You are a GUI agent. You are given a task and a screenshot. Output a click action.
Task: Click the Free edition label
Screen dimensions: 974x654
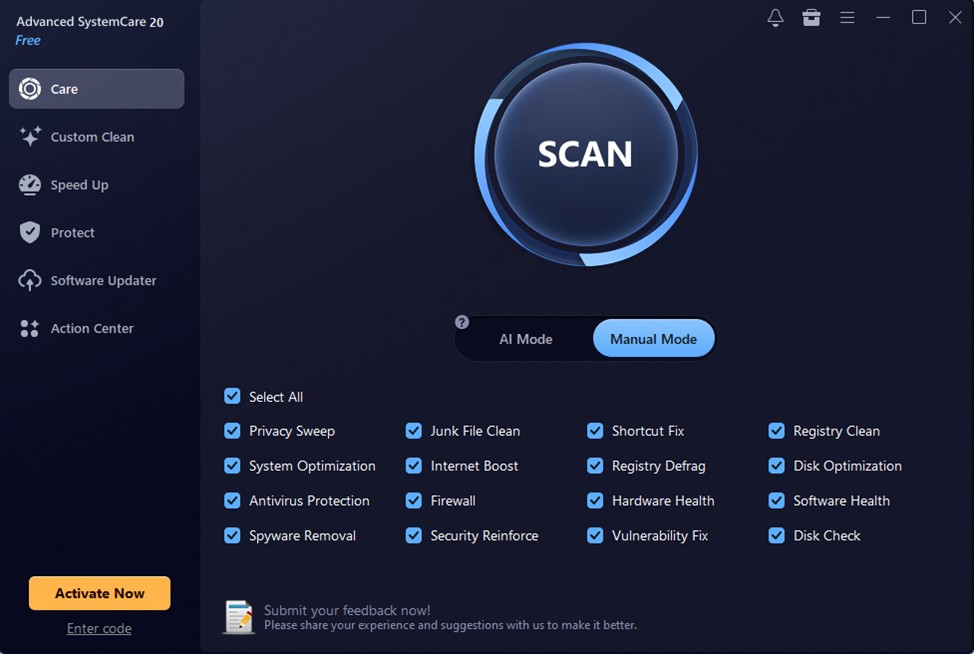pyautogui.click(x=28, y=40)
